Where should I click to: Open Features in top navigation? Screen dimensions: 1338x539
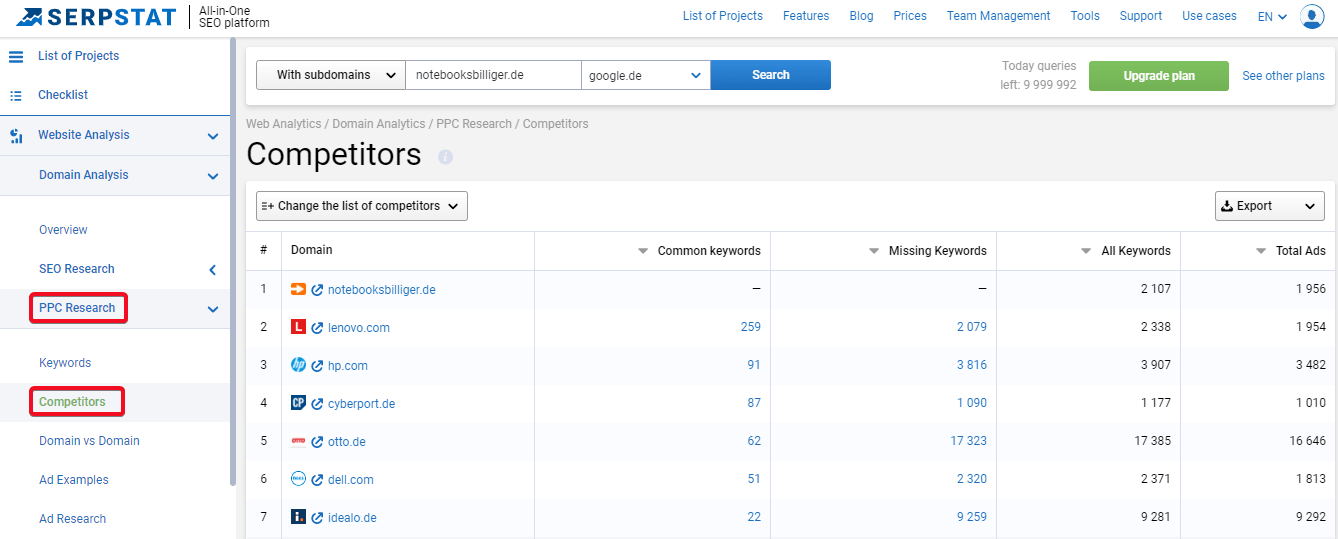(806, 16)
